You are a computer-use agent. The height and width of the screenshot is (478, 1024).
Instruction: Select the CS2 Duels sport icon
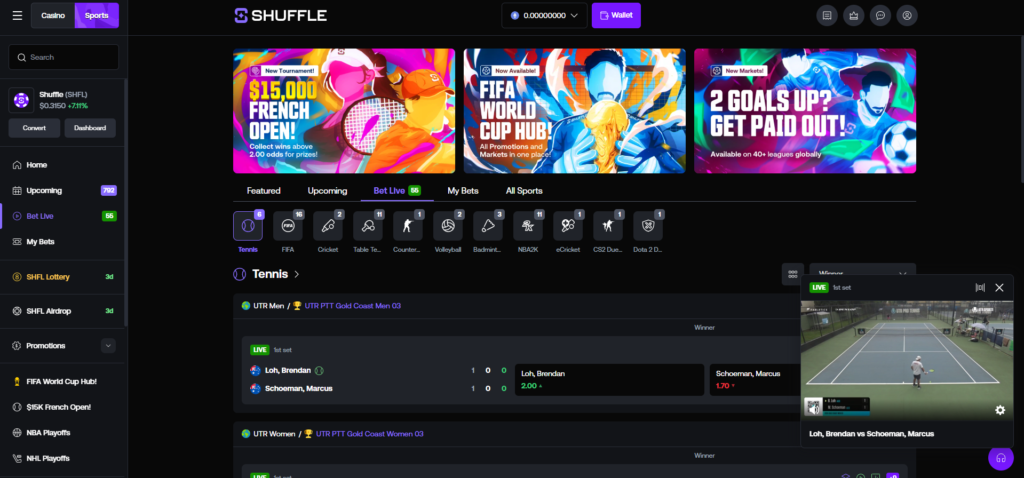point(608,226)
